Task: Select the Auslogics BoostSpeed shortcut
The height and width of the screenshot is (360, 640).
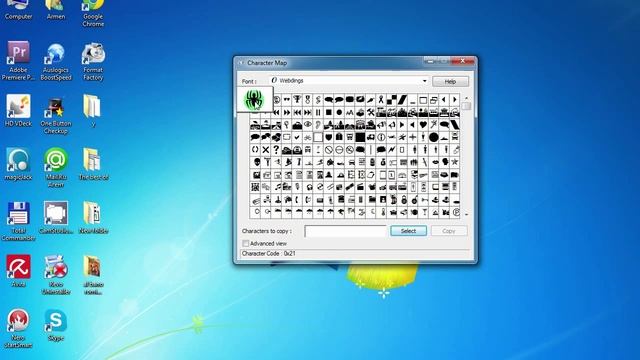Action: 56,61
